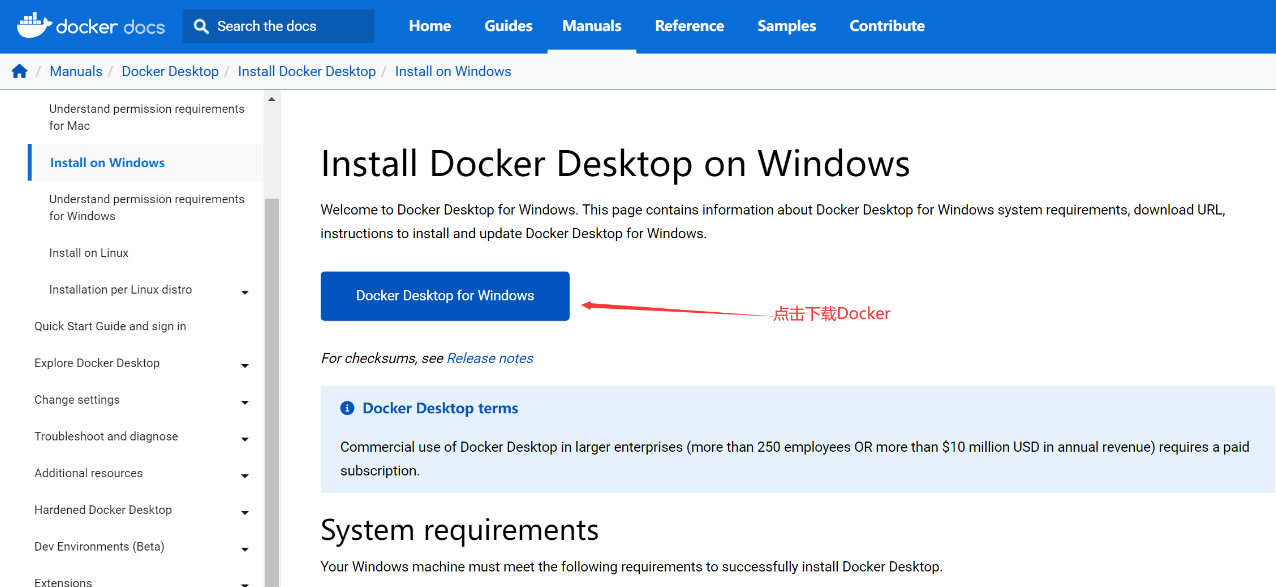The image size is (1276, 587).
Task: Click Install Docker Desktop on Windows title
Action: [615, 164]
